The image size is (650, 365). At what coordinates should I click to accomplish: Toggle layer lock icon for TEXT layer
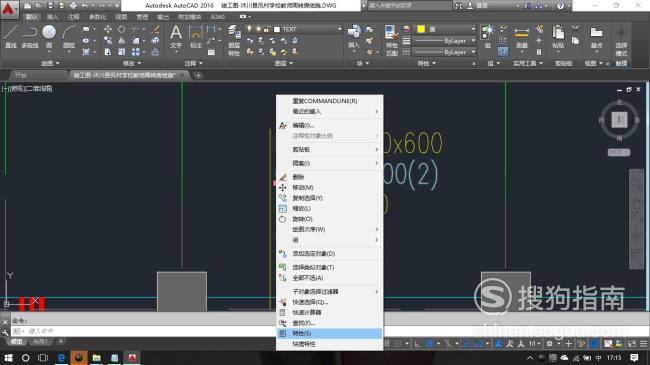pyautogui.click(x=267, y=29)
